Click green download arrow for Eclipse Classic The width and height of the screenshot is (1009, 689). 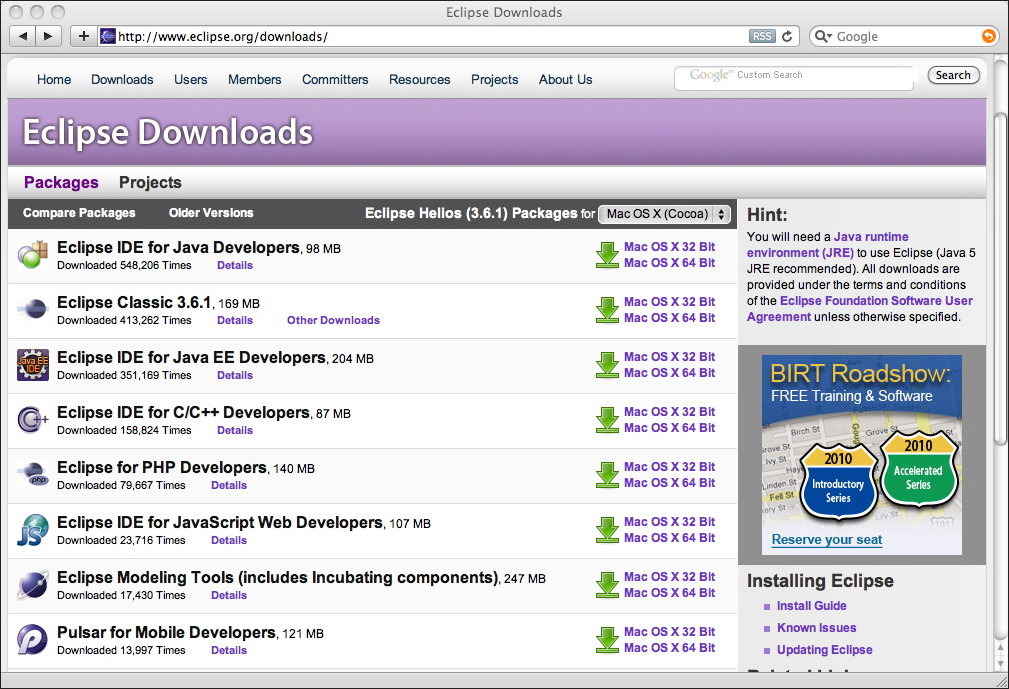[x=607, y=309]
